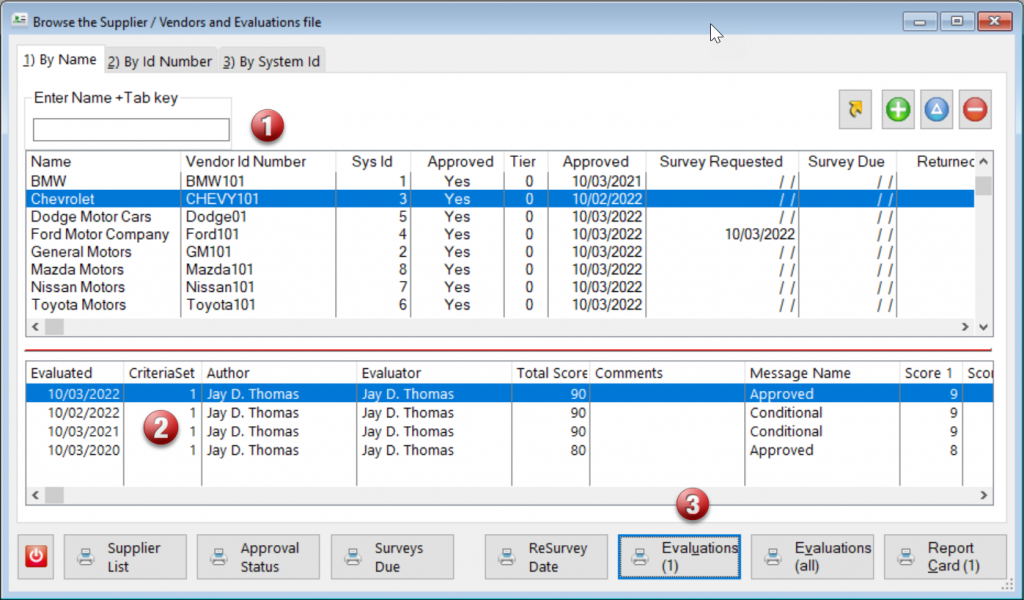Select the BMW supplier row
Image resolution: width=1024 pixels, height=600 pixels.
pos(500,181)
